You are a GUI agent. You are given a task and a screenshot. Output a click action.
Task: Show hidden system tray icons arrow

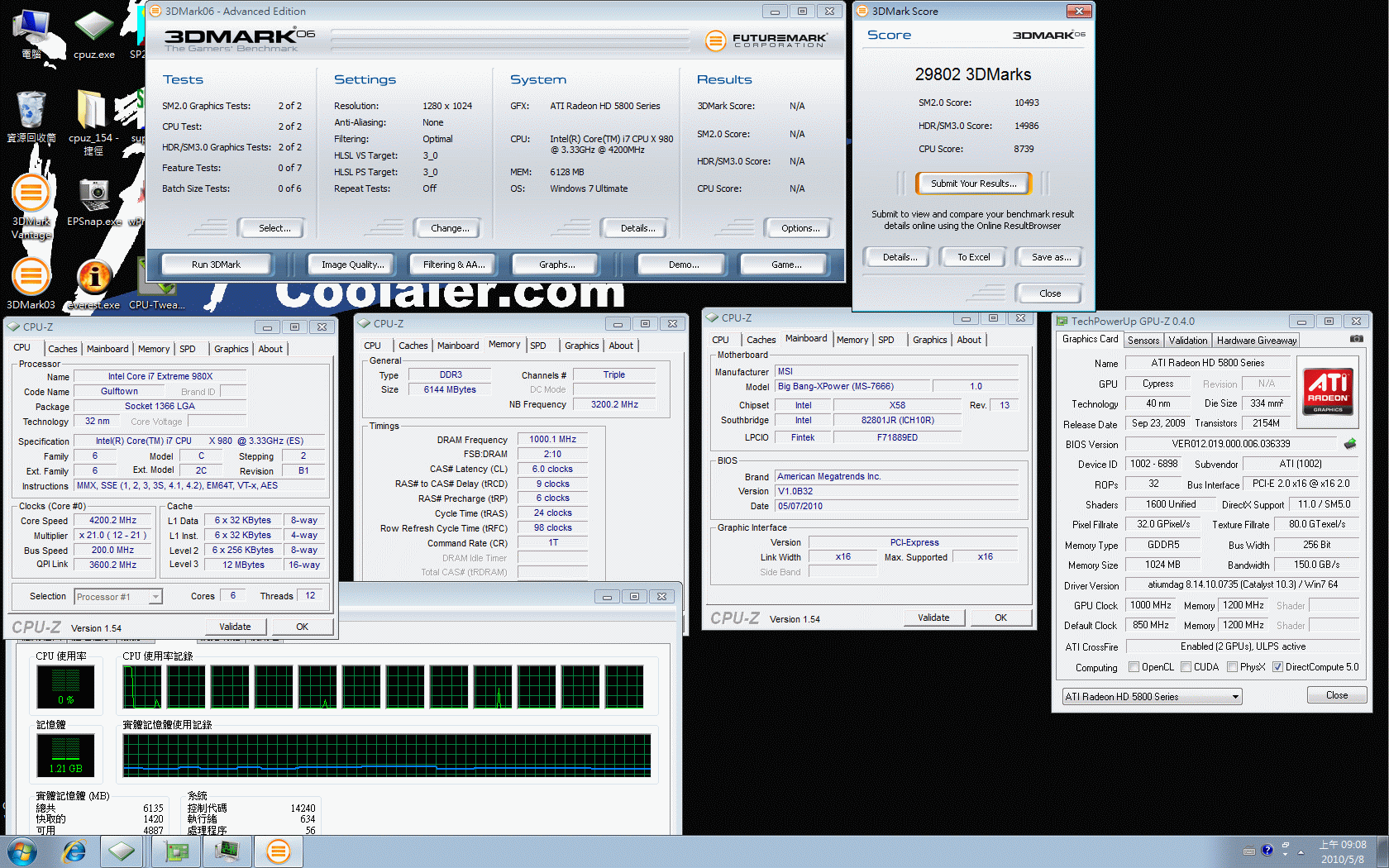[1301, 851]
